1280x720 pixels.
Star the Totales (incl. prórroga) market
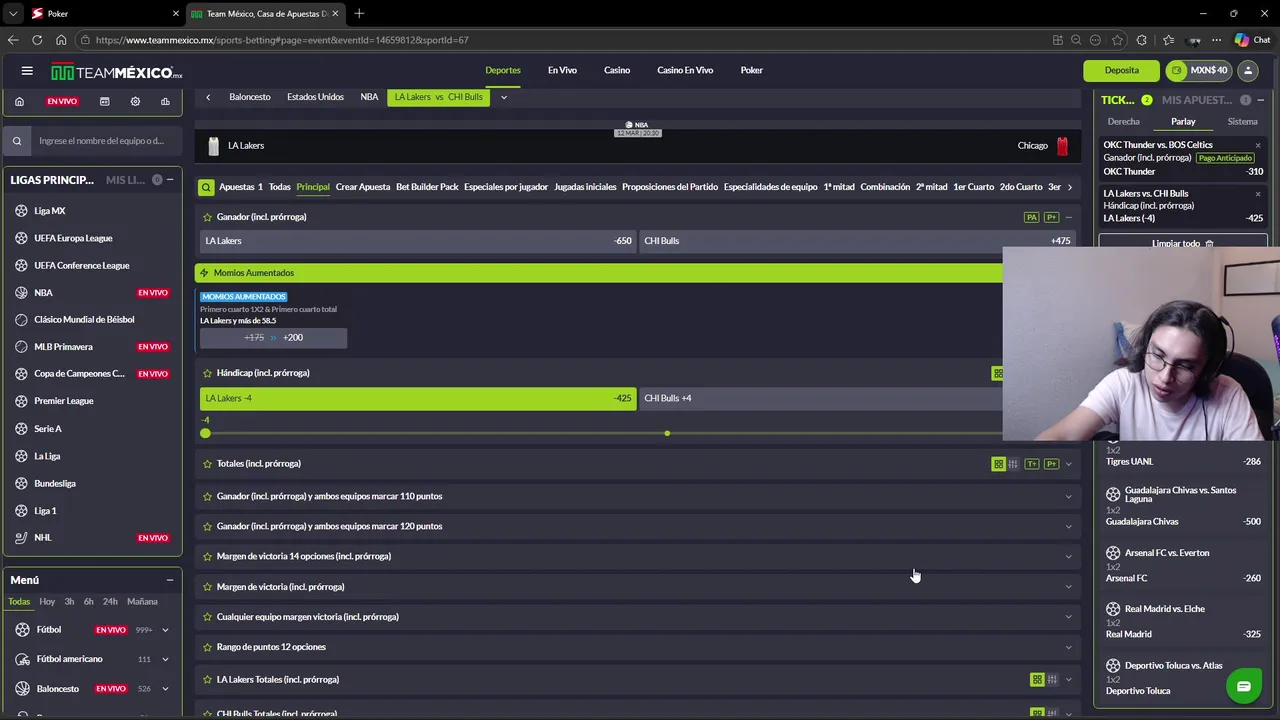coord(207,464)
